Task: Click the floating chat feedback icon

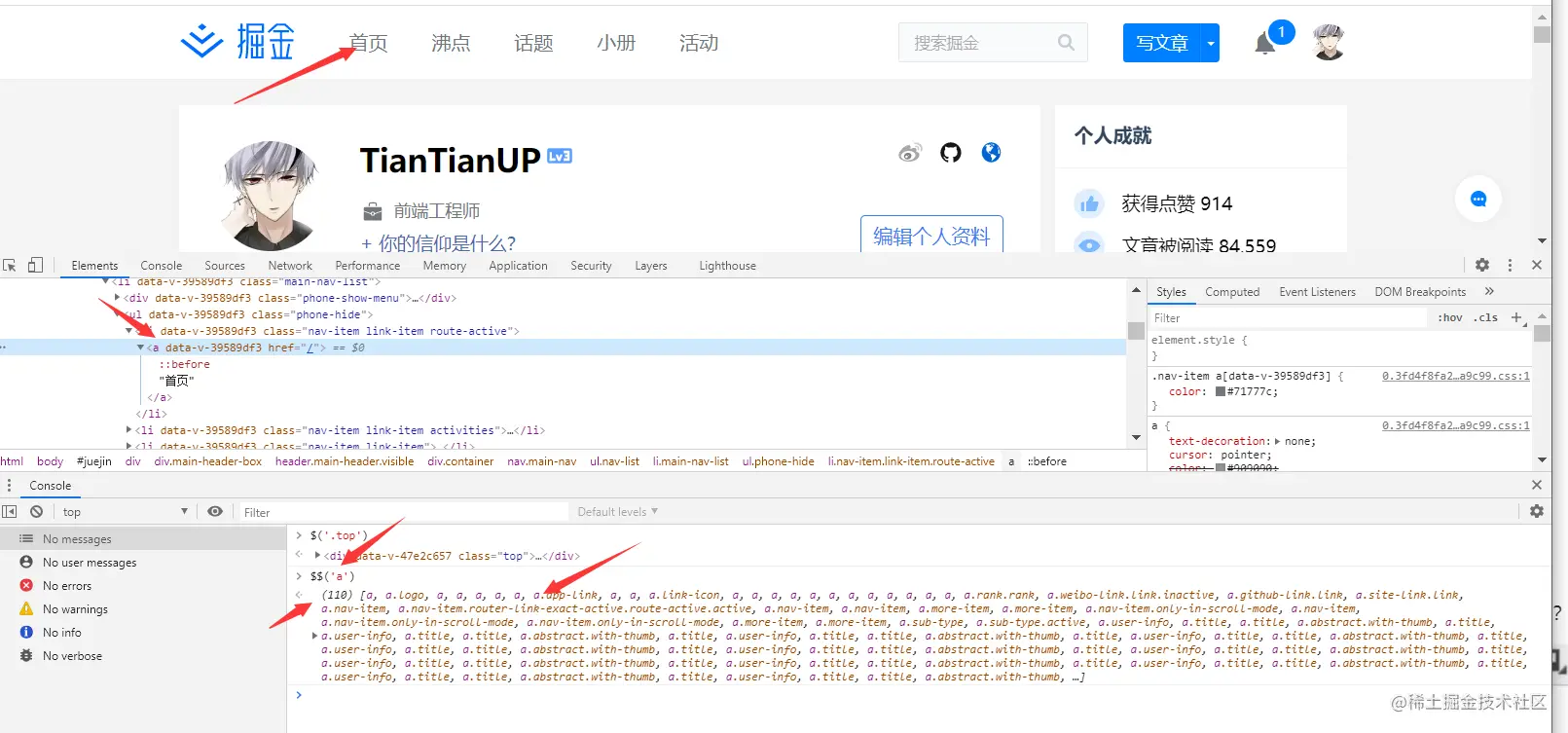Action: pyautogui.click(x=1477, y=200)
